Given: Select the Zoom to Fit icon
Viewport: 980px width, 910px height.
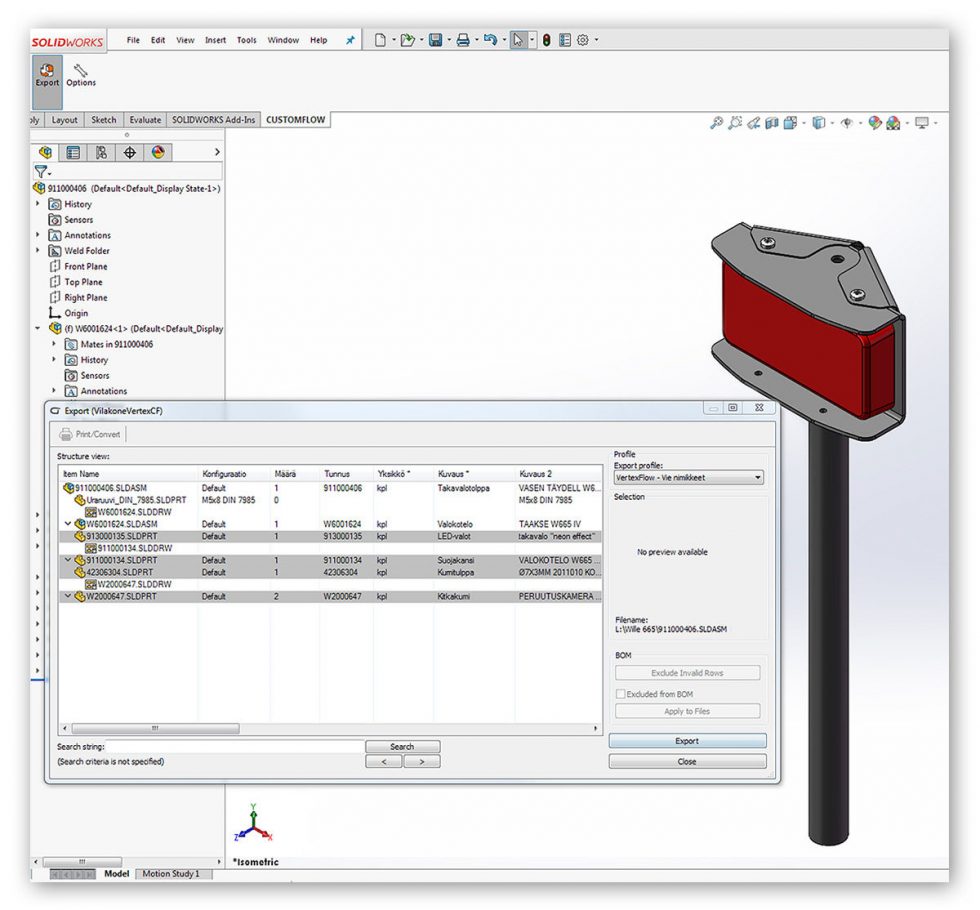Looking at the screenshot, I should pyautogui.click(x=718, y=122).
